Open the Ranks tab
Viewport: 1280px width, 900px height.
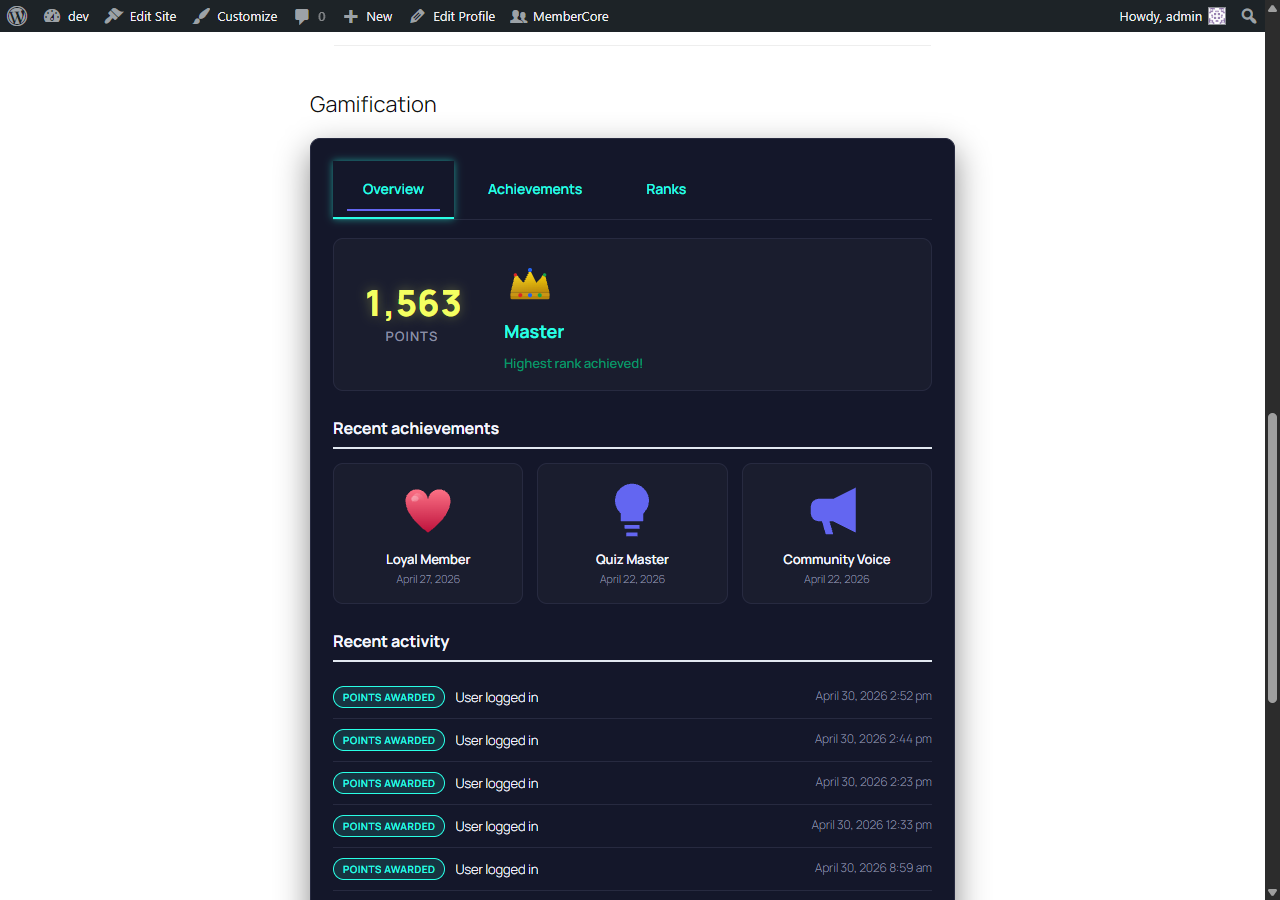point(666,189)
